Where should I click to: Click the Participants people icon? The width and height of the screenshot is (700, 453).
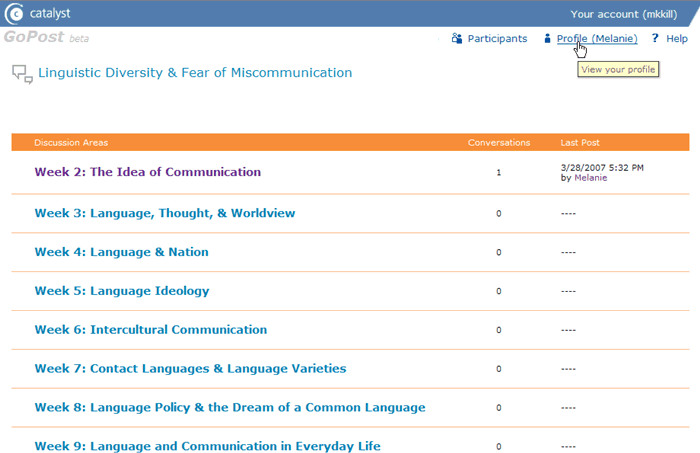click(457, 39)
